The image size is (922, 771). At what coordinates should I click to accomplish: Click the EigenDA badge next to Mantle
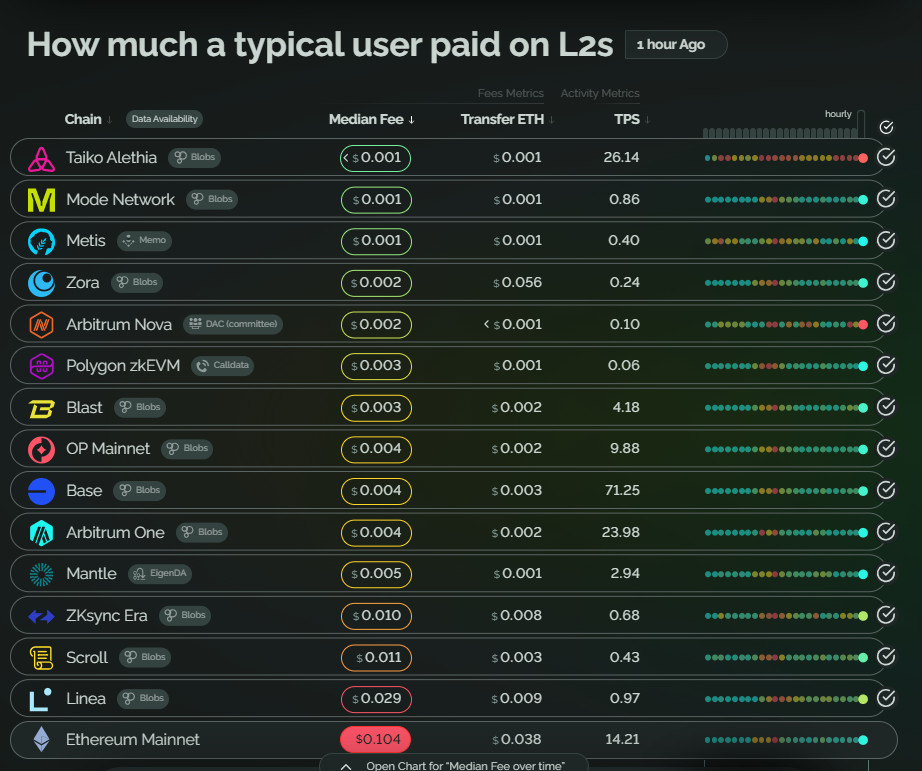click(x=160, y=573)
